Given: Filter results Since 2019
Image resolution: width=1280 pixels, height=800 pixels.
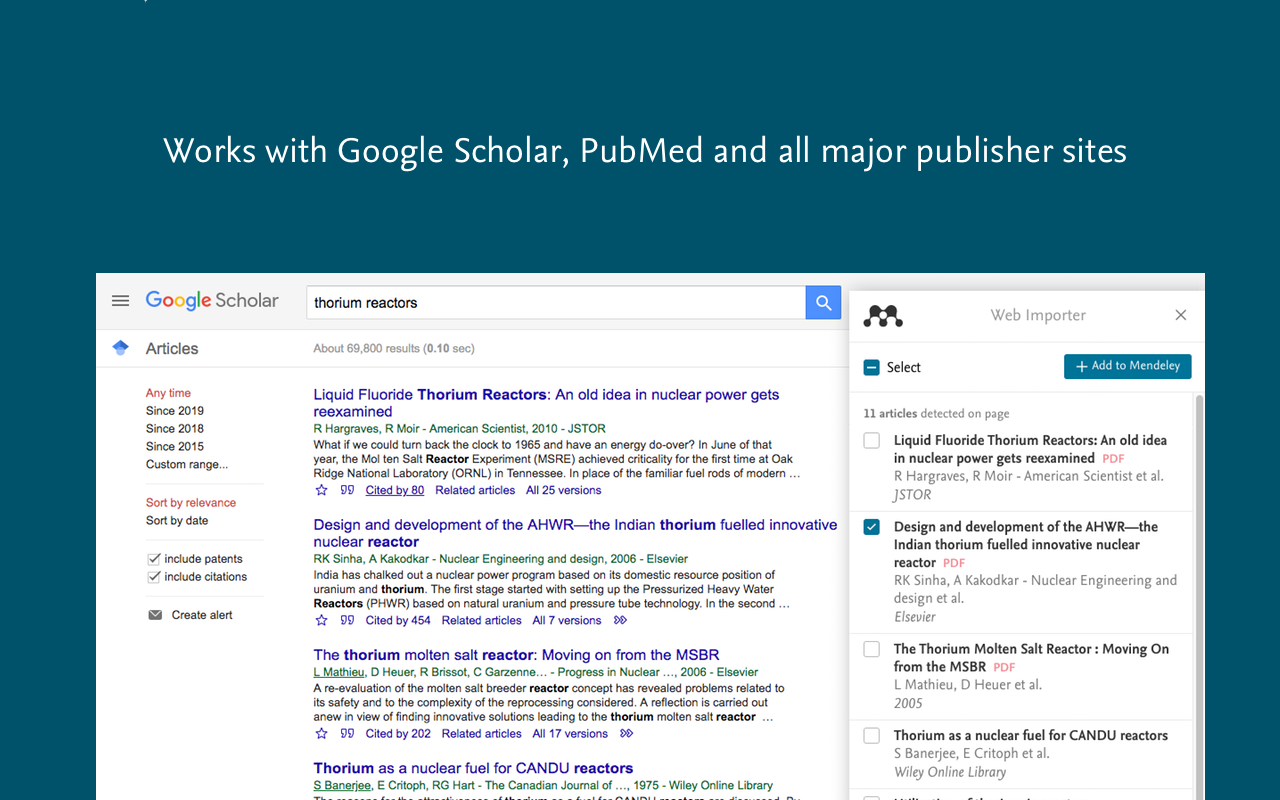Looking at the screenshot, I should [x=175, y=411].
